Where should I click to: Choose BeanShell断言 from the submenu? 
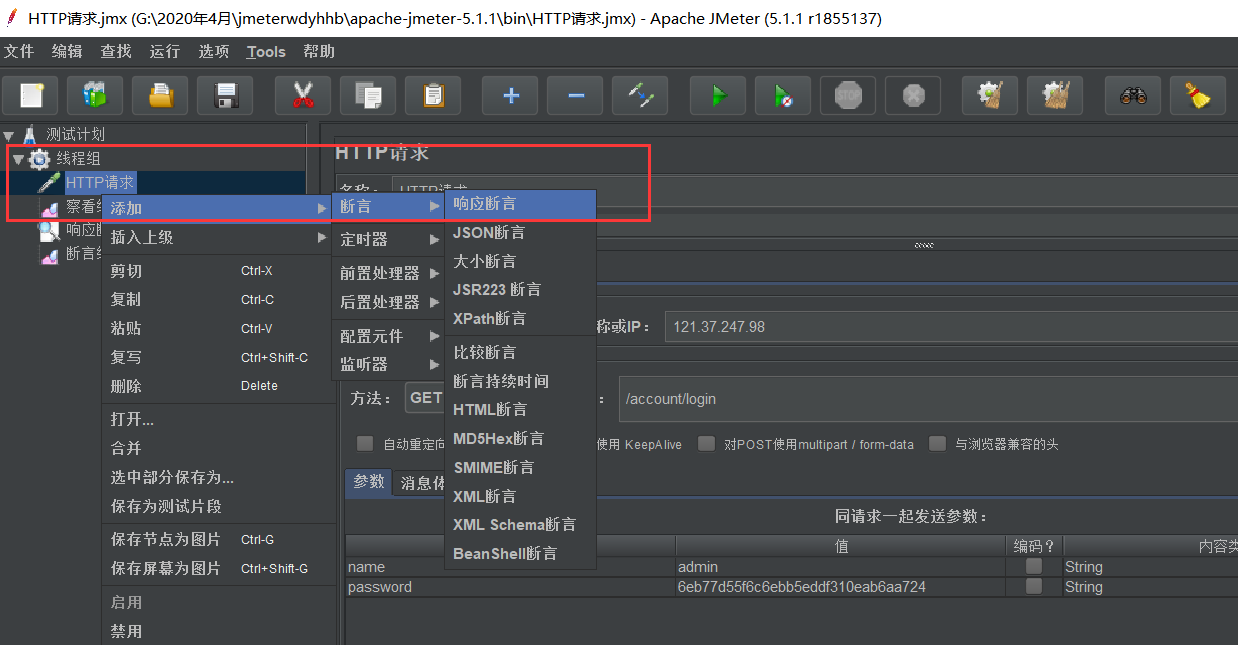520,553
